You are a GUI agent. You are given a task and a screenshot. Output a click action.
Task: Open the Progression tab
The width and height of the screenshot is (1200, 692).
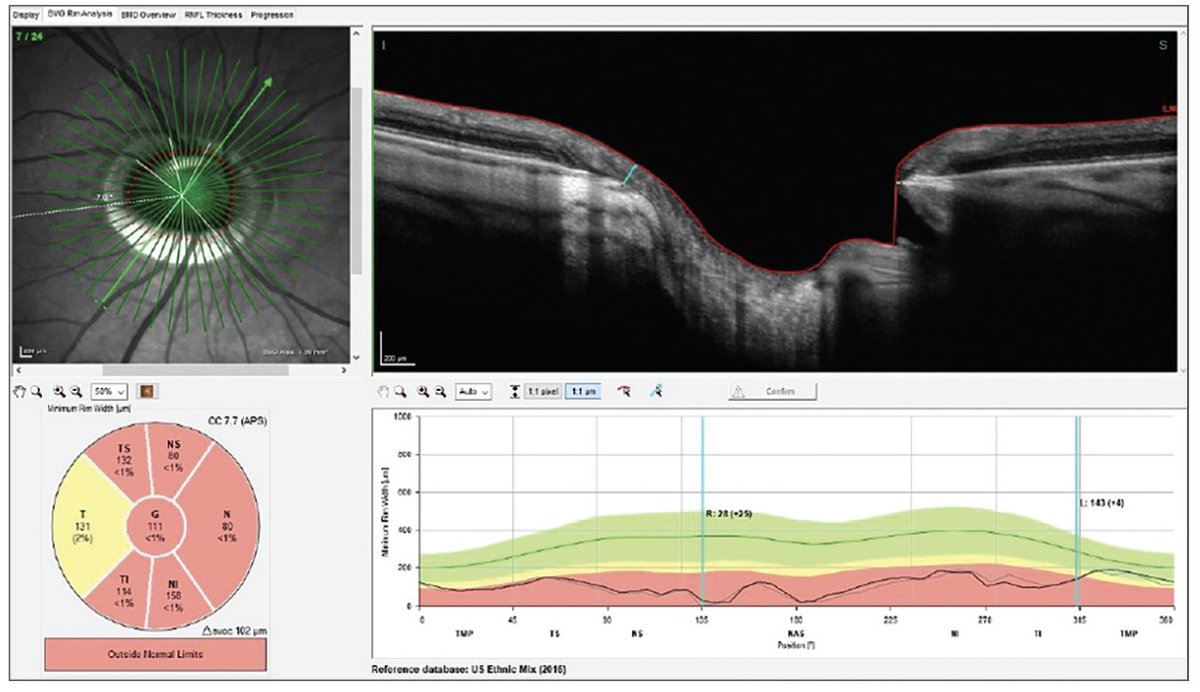click(272, 15)
